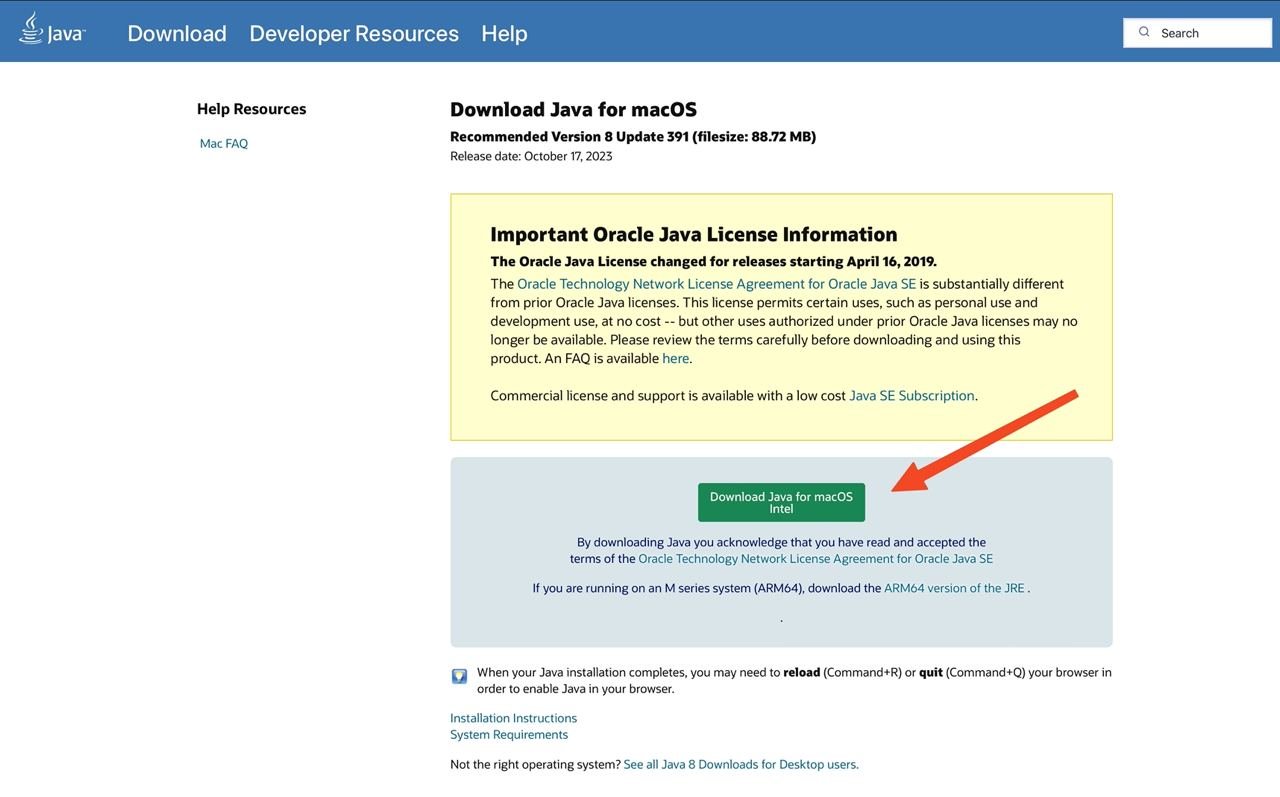Open the Download menu in the header
The height and width of the screenshot is (797, 1280).
(x=177, y=33)
